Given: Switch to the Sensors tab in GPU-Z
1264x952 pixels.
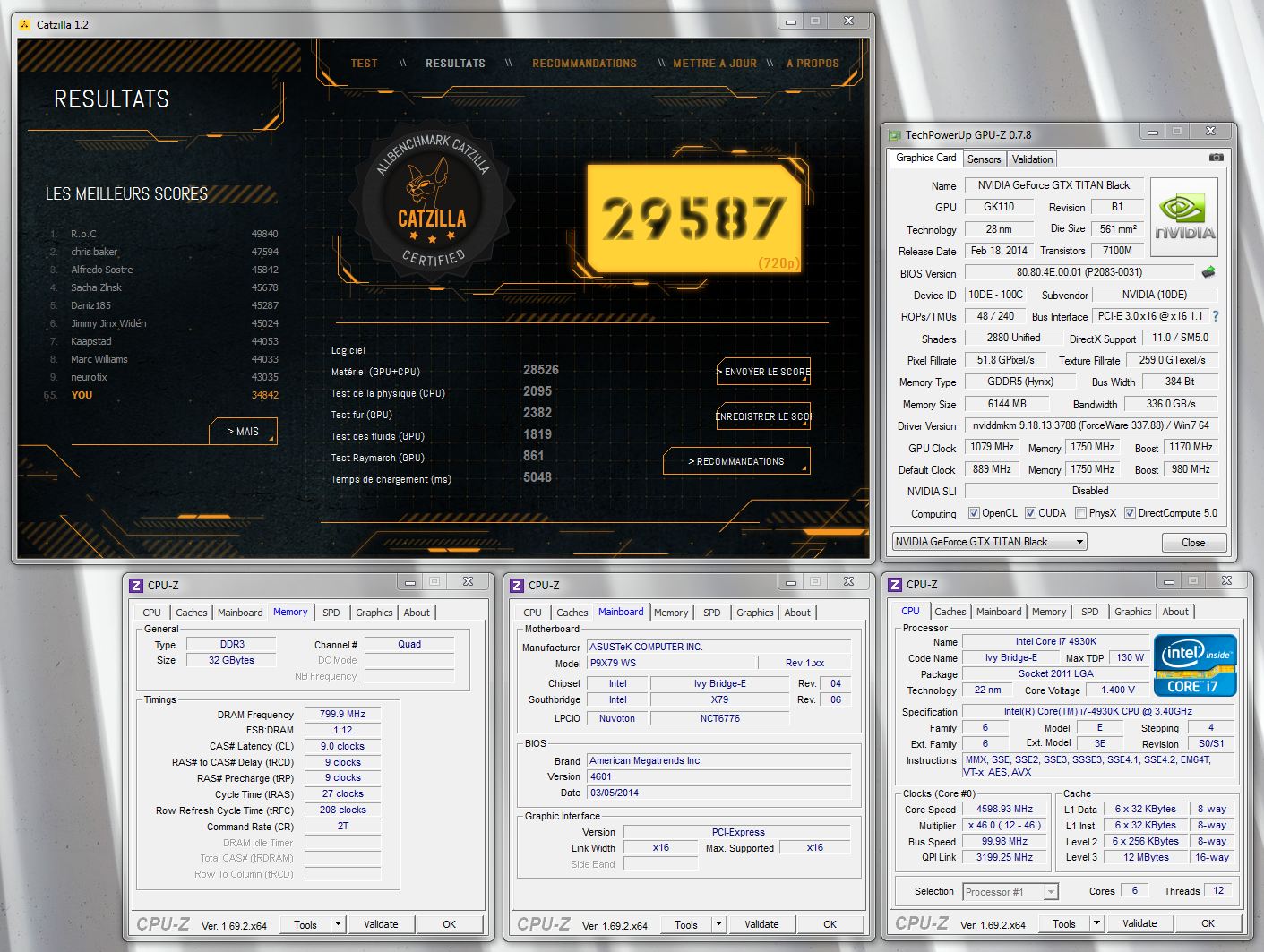Looking at the screenshot, I should 984,159.
